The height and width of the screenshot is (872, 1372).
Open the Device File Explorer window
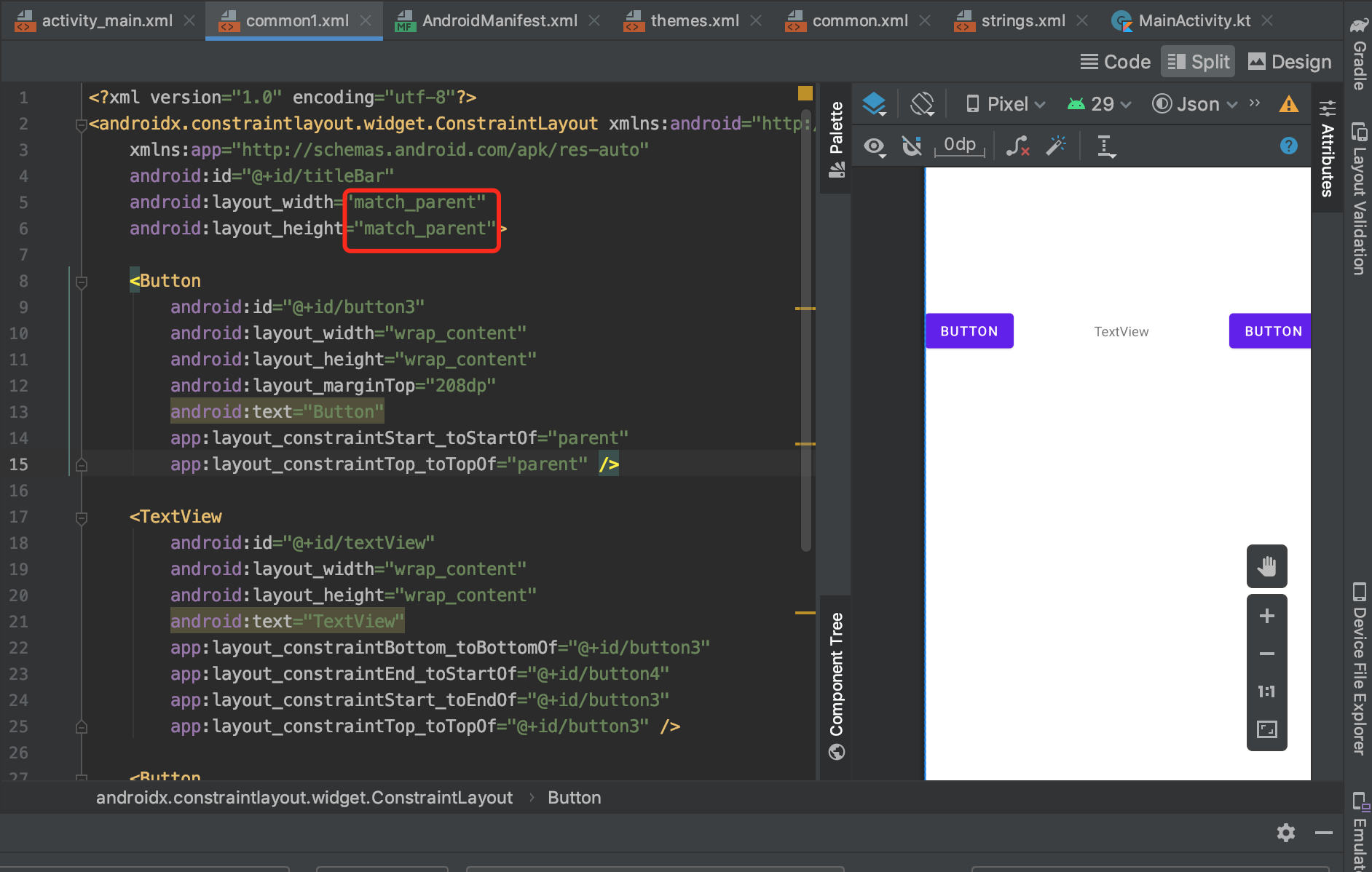1358,668
